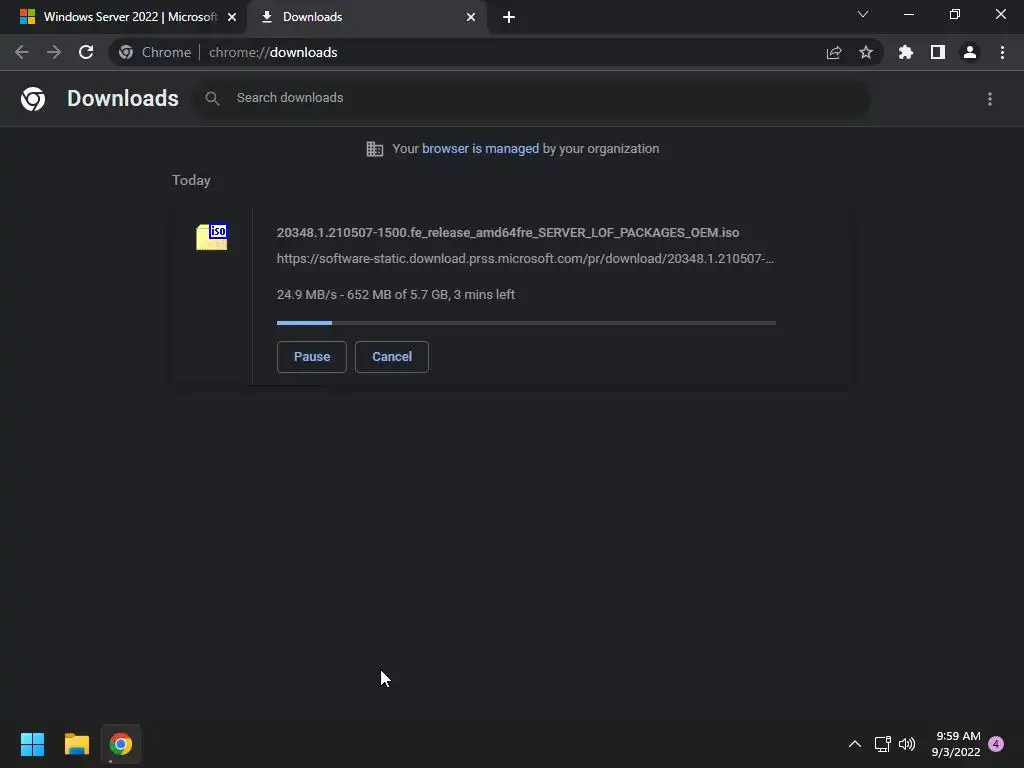Click the Chrome site info icon in address bar
The height and width of the screenshot is (768, 1024).
[126, 52]
